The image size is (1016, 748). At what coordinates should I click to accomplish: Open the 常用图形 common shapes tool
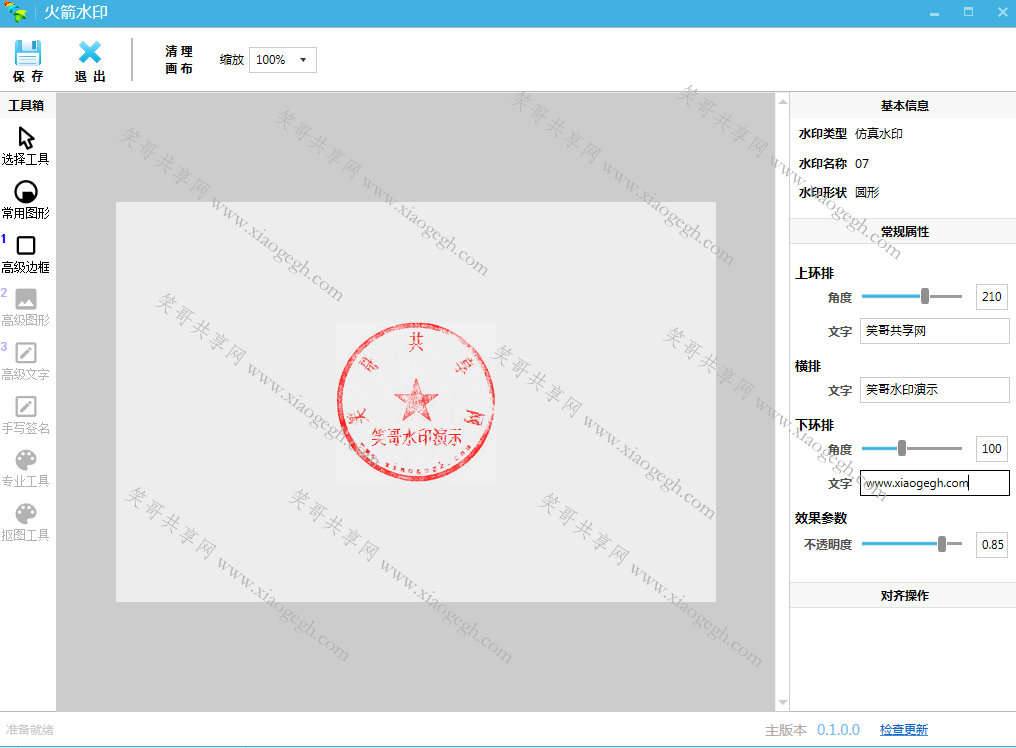point(26,200)
